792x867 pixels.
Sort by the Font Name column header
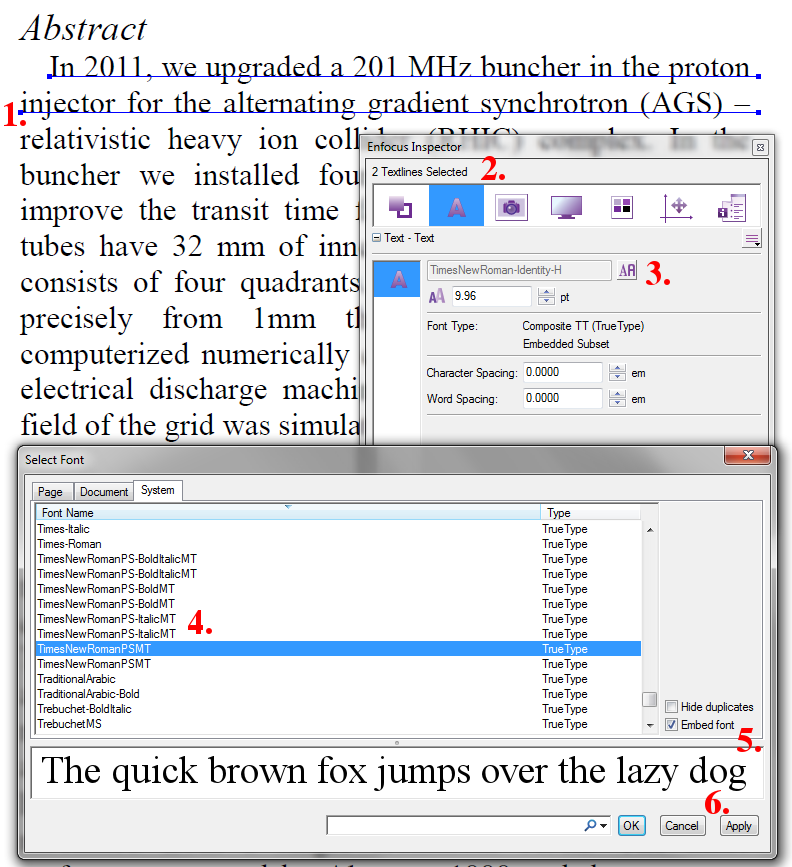pyautogui.click(x=288, y=513)
